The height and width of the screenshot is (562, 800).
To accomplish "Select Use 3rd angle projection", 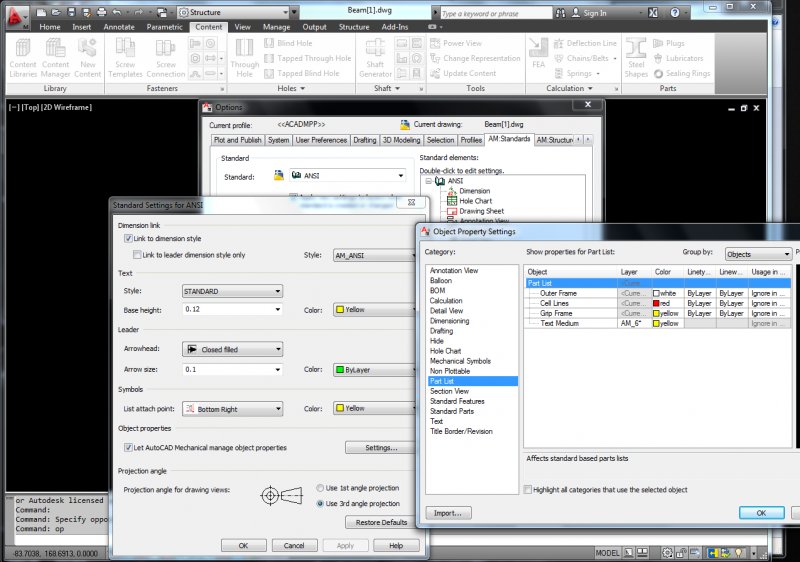I will pos(320,503).
